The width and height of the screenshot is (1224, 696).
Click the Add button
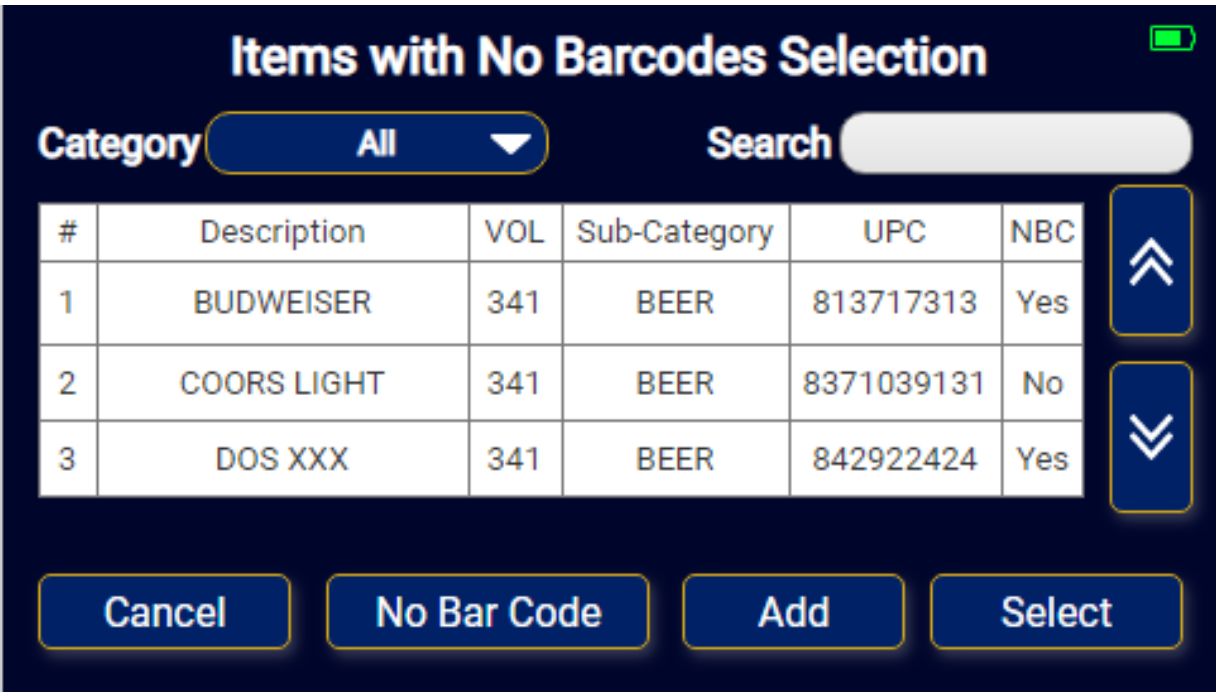point(793,611)
